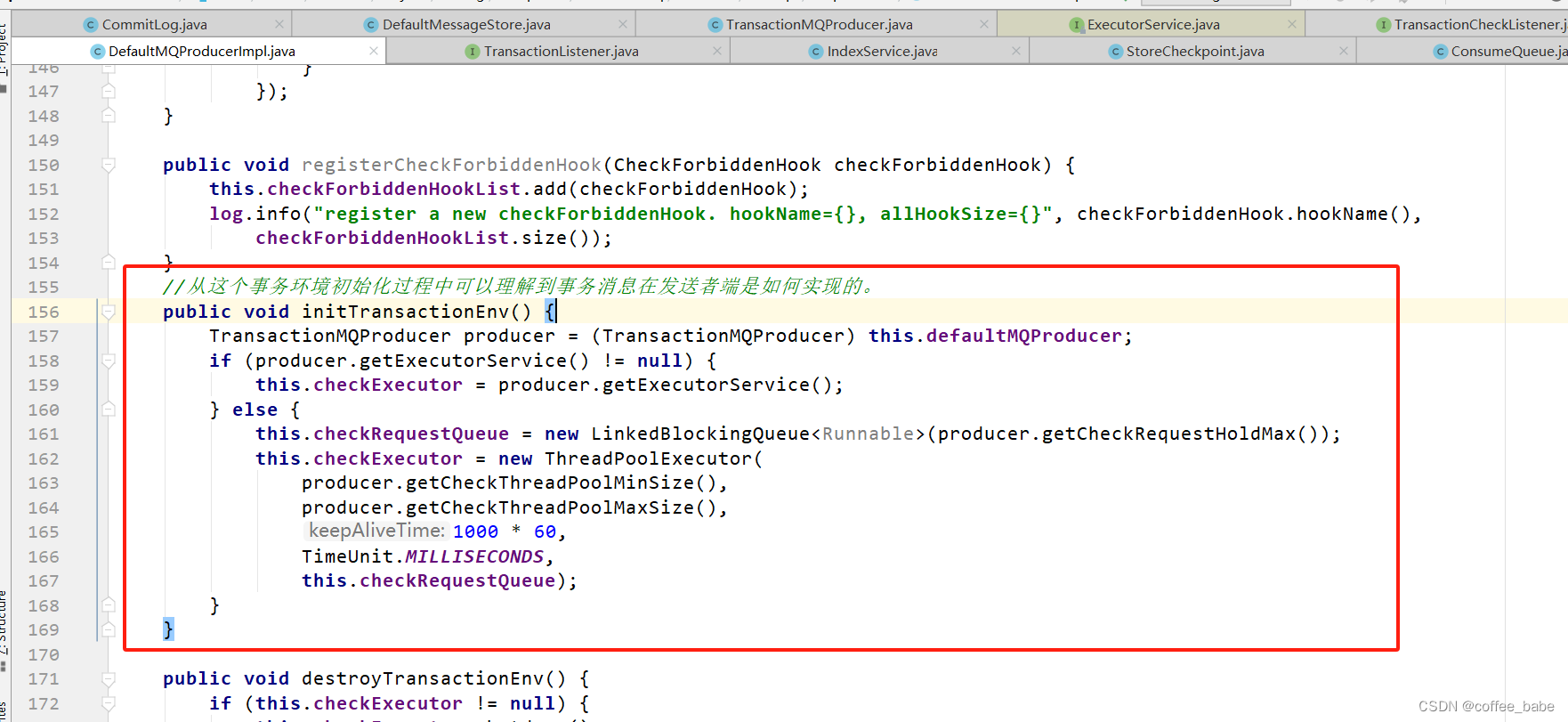Close the ExecutorService.java tab

click(1292, 24)
